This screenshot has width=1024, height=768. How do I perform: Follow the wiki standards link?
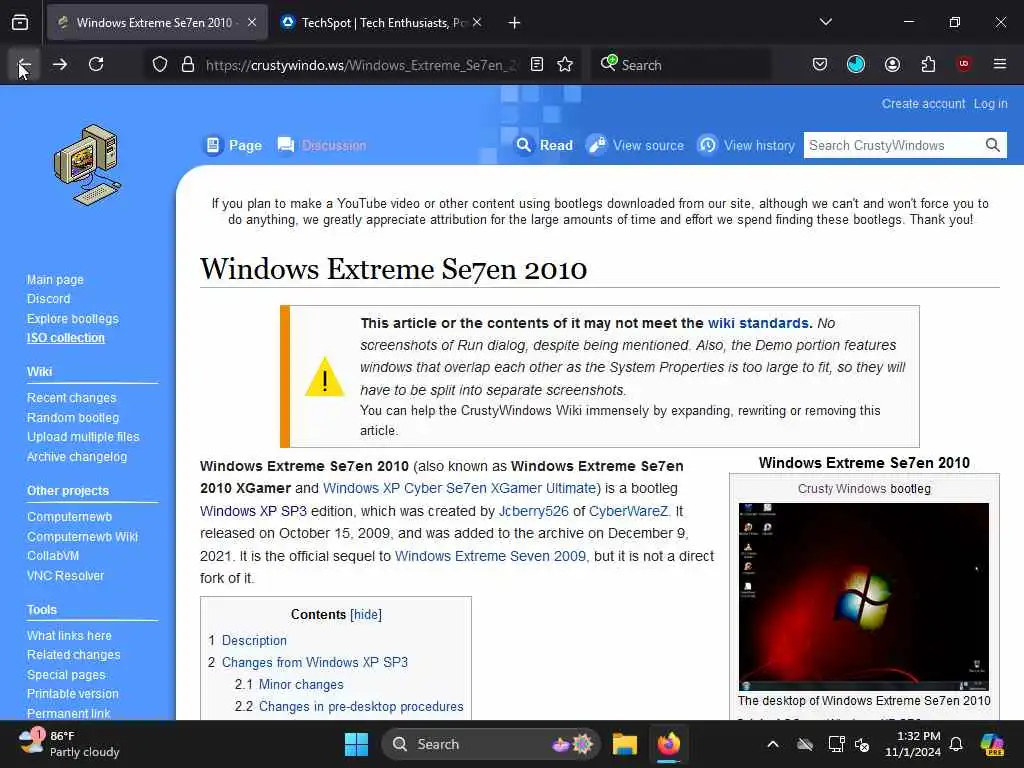click(x=758, y=323)
